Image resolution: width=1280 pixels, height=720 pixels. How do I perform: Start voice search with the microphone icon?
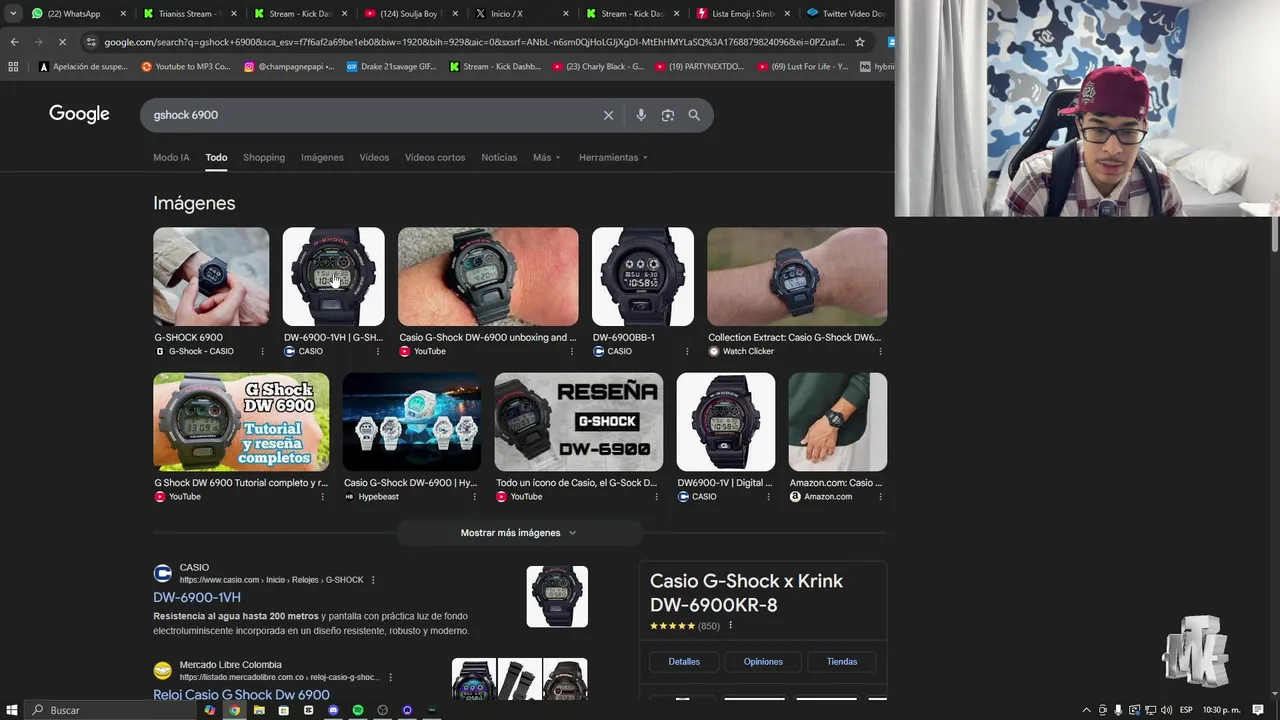641,115
